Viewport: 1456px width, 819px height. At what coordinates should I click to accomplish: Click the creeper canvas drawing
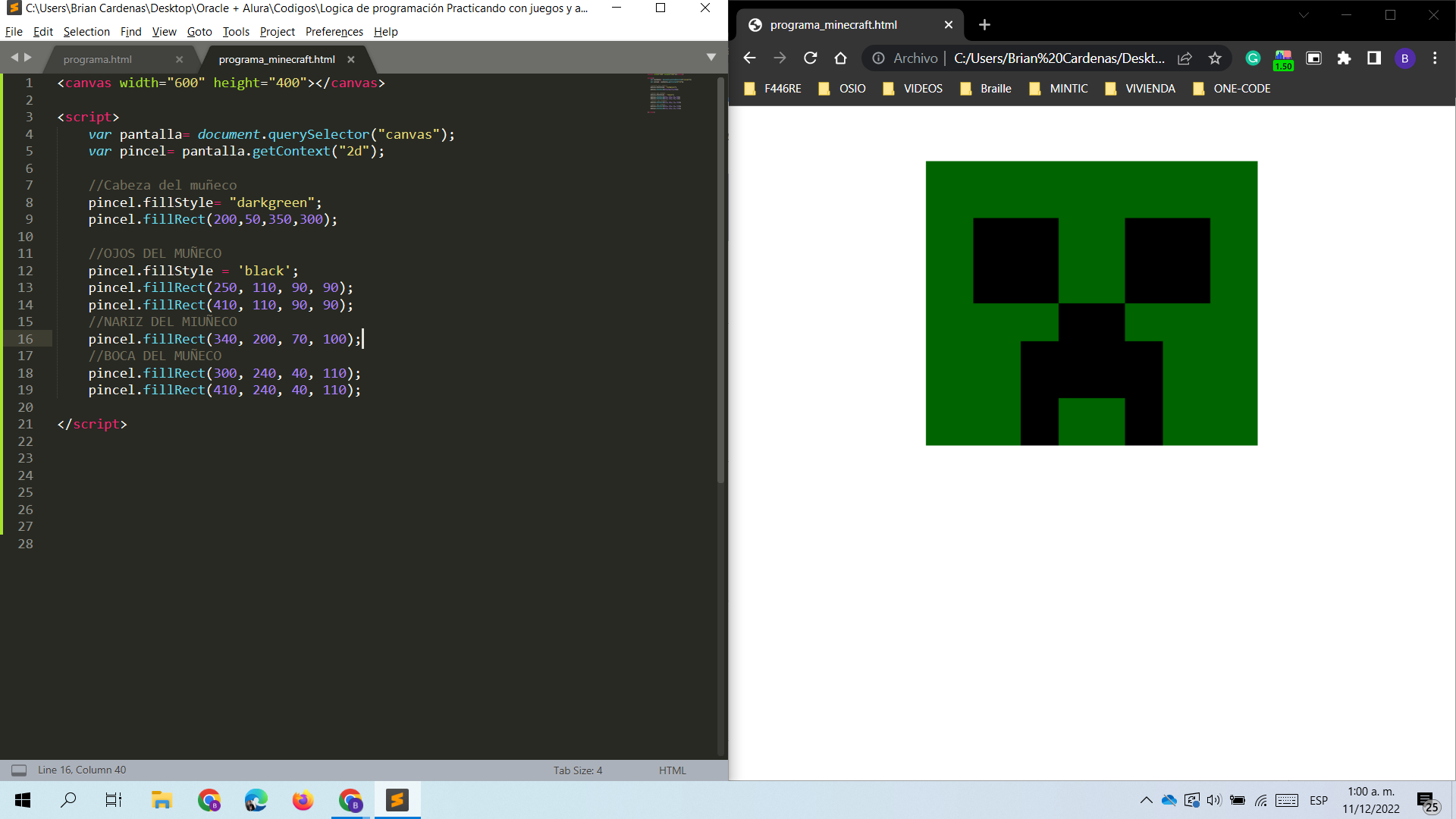tap(1091, 303)
